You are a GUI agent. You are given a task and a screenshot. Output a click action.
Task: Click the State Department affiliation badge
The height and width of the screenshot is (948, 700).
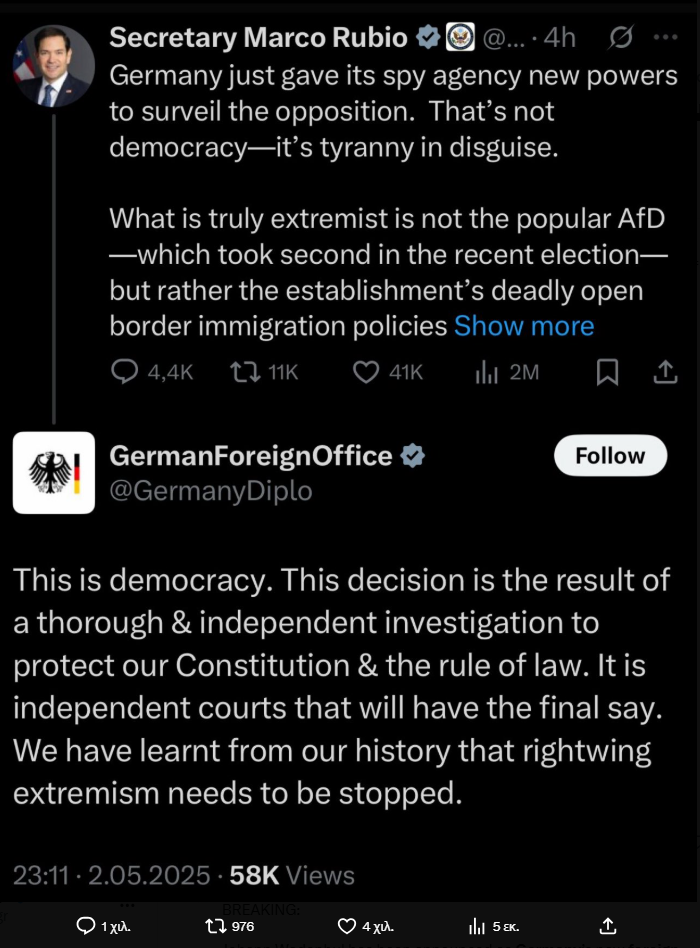pyautogui.click(x=460, y=37)
